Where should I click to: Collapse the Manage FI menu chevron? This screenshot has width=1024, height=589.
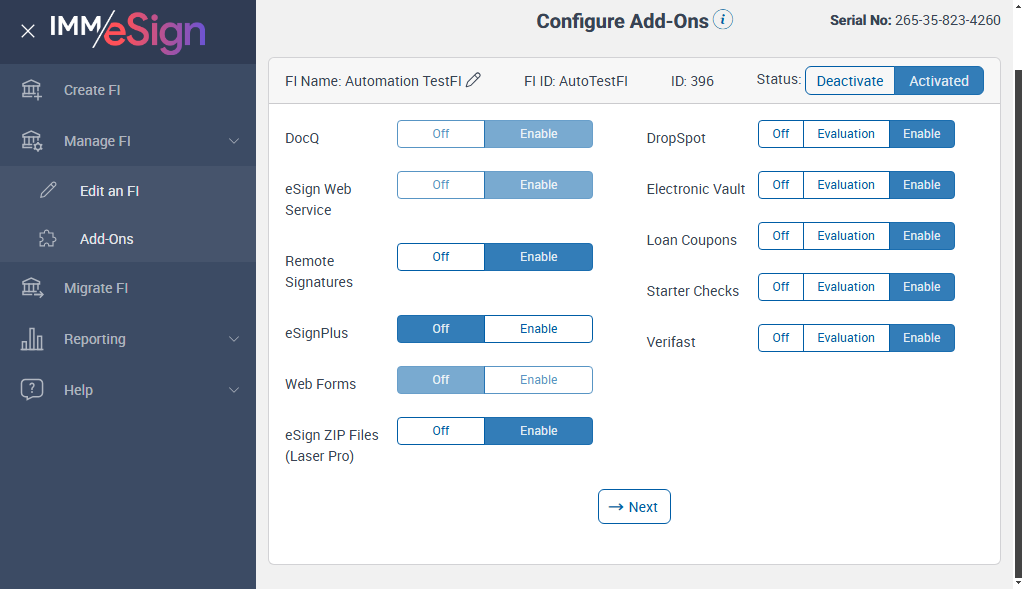234,141
